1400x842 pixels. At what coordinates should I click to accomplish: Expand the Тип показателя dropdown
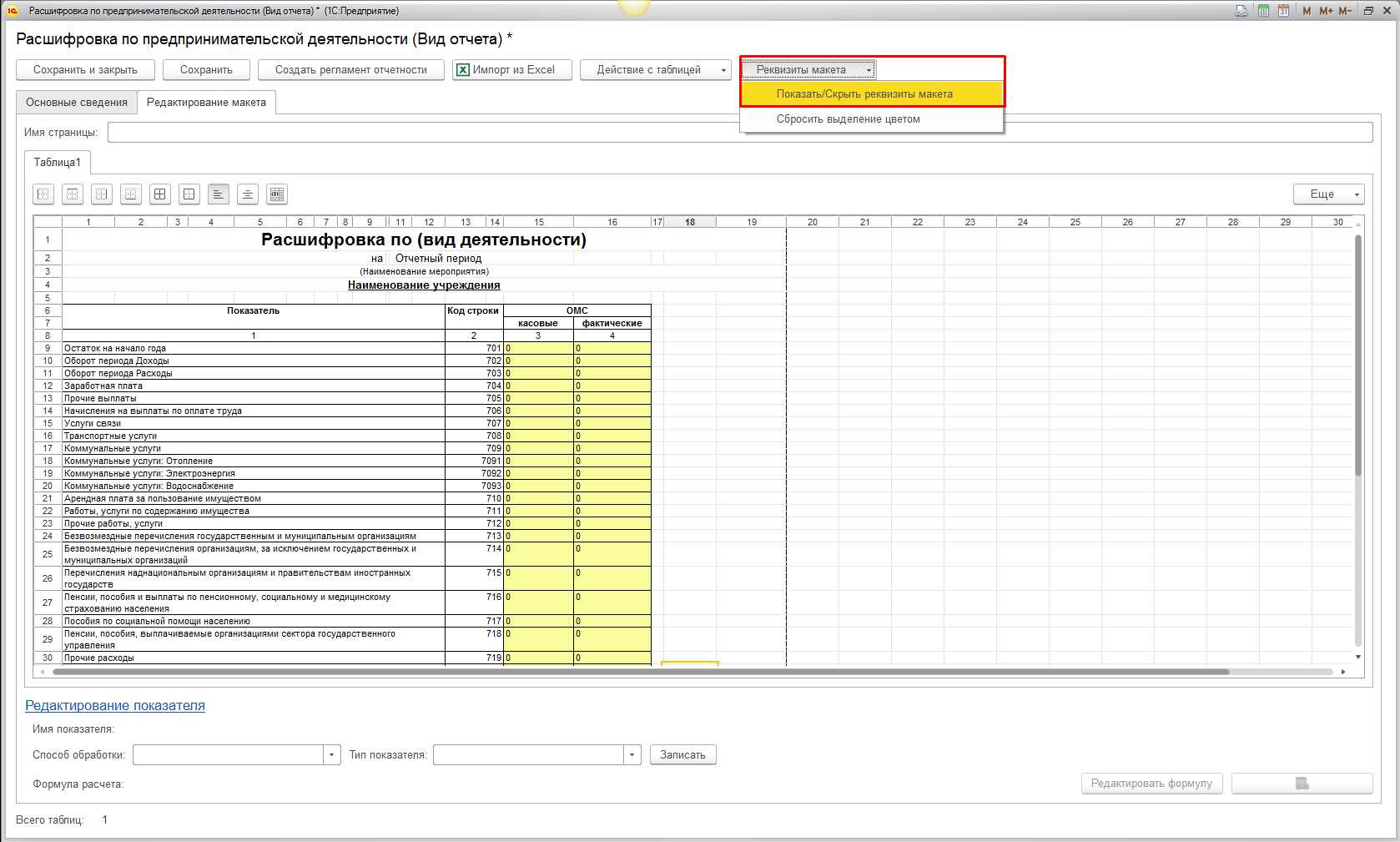[632, 755]
